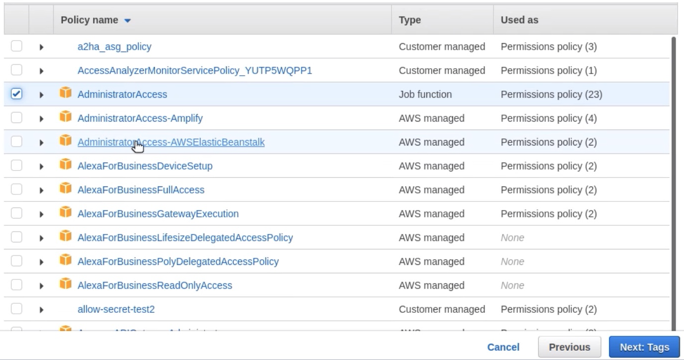Click the 'Job function' type cell

click(x=425, y=94)
